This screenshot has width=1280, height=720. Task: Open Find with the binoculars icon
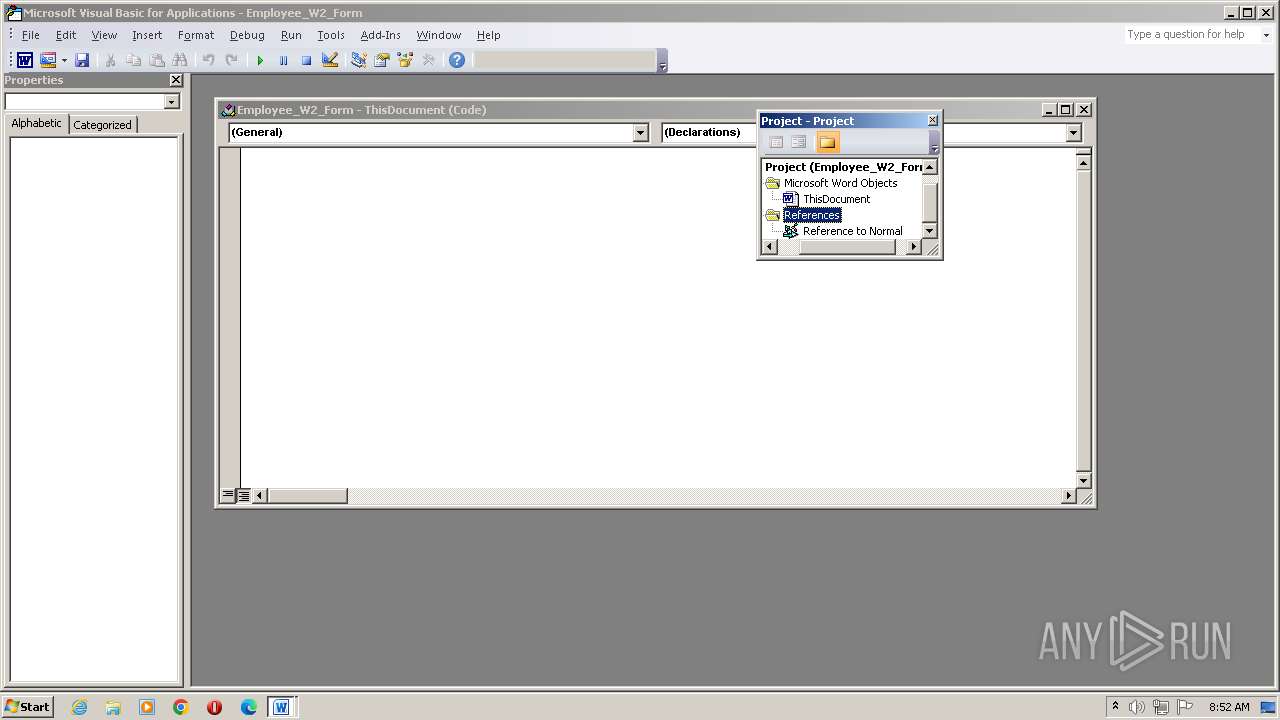point(179,60)
